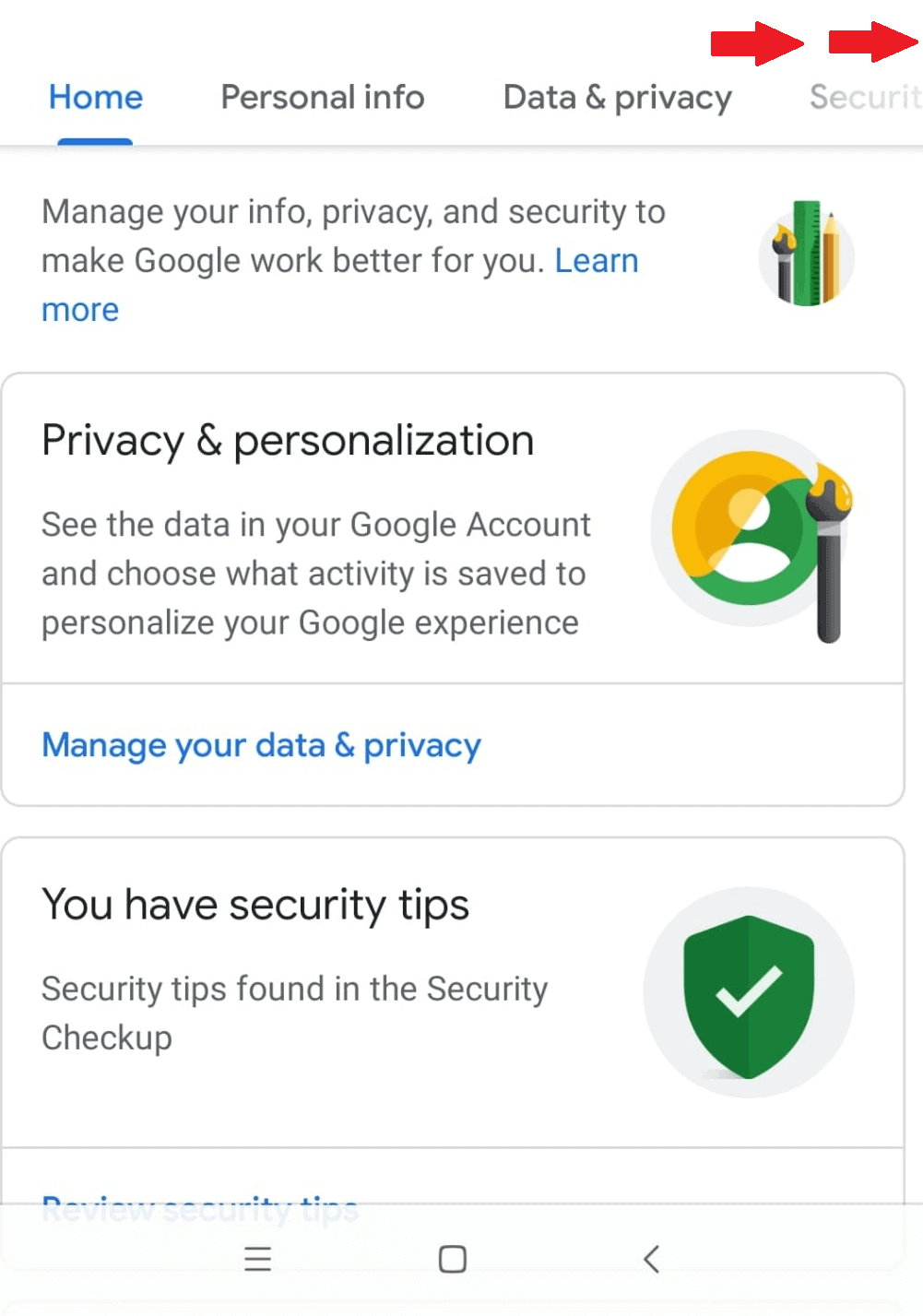Click You have security tips heading

(255, 905)
